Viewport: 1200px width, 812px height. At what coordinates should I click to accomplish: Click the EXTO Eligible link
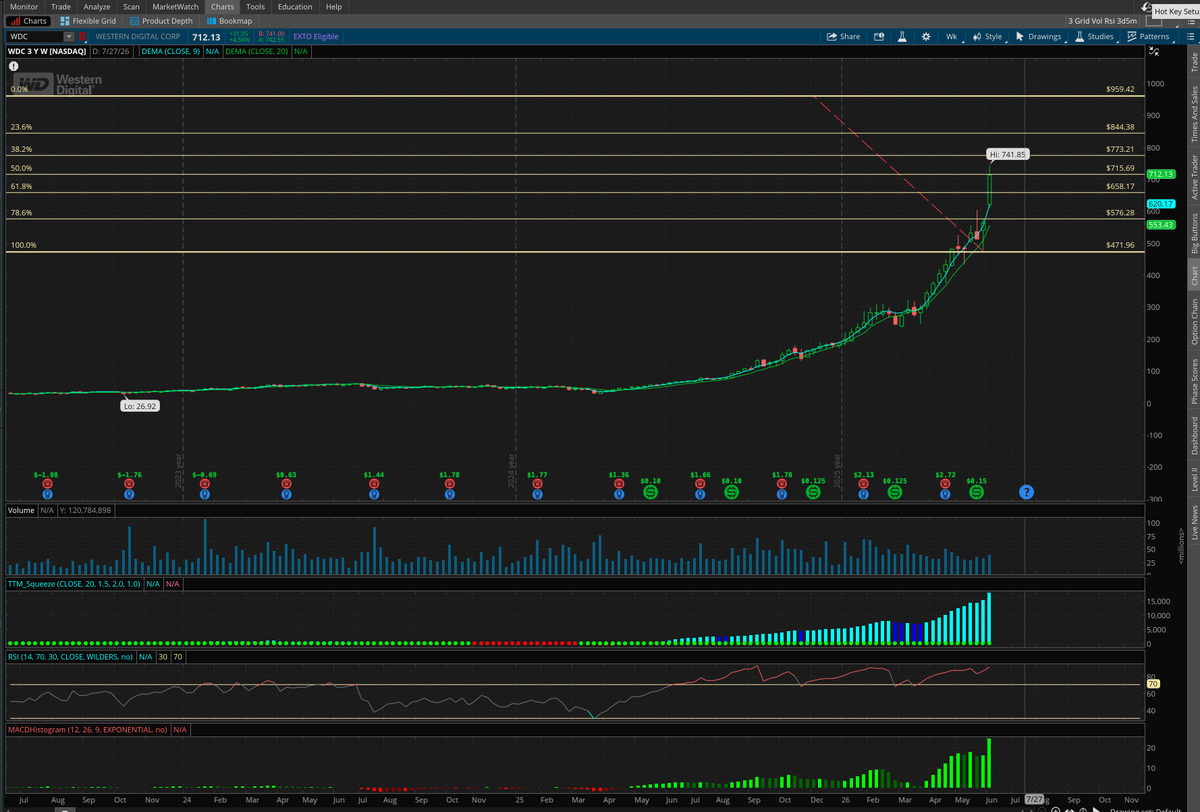coord(315,36)
